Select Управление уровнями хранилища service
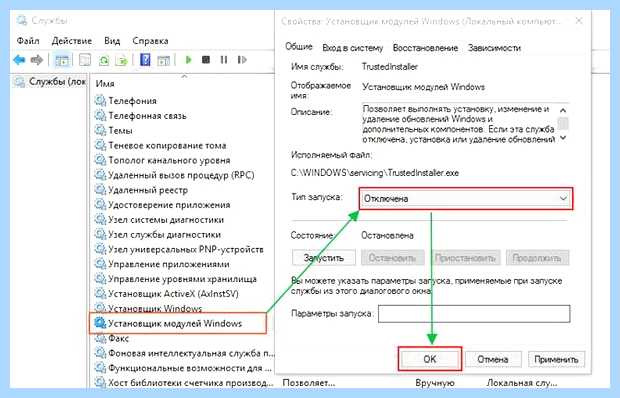This screenshot has width=620, height=398. pos(182,279)
